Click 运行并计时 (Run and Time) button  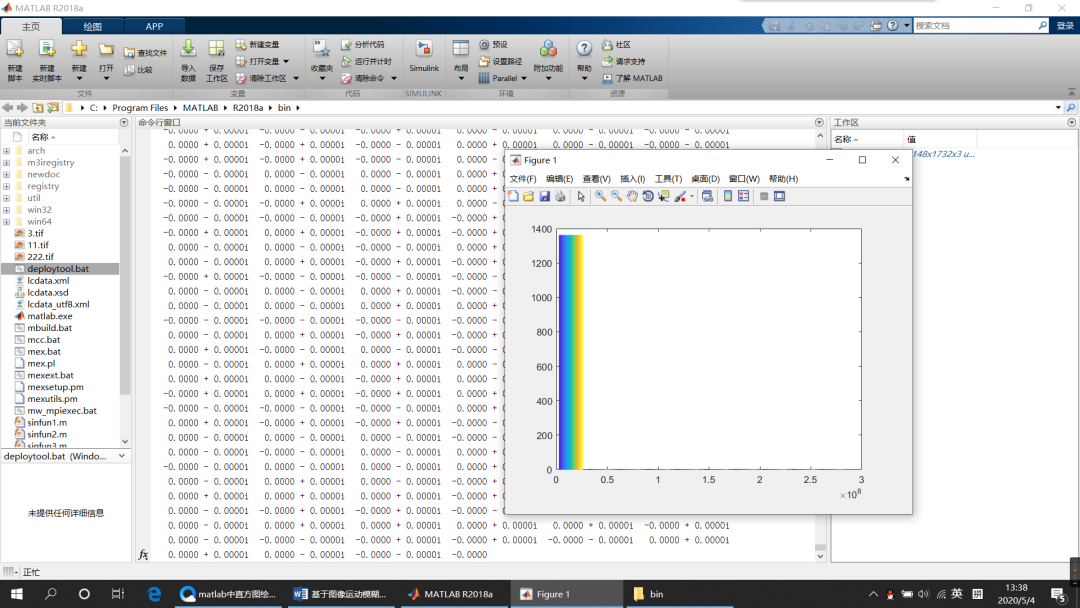[366, 61]
